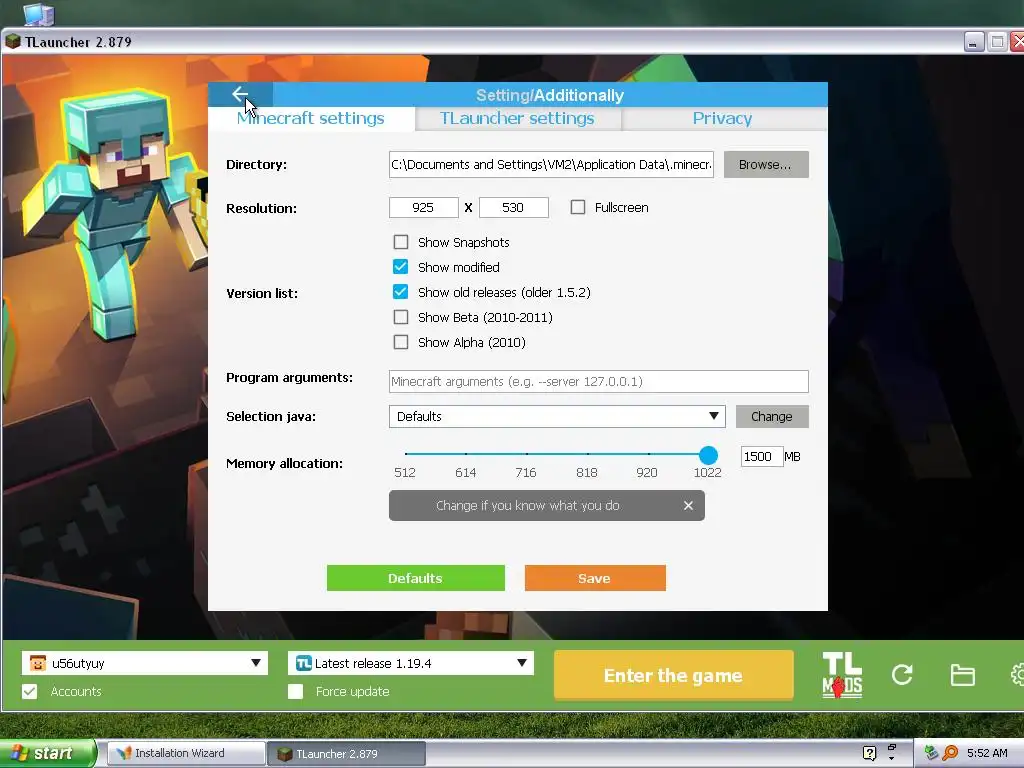Image resolution: width=1024 pixels, height=768 pixels.
Task: Click the resolution height field 530
Action: pyautogui.click(x=513, y=208)
